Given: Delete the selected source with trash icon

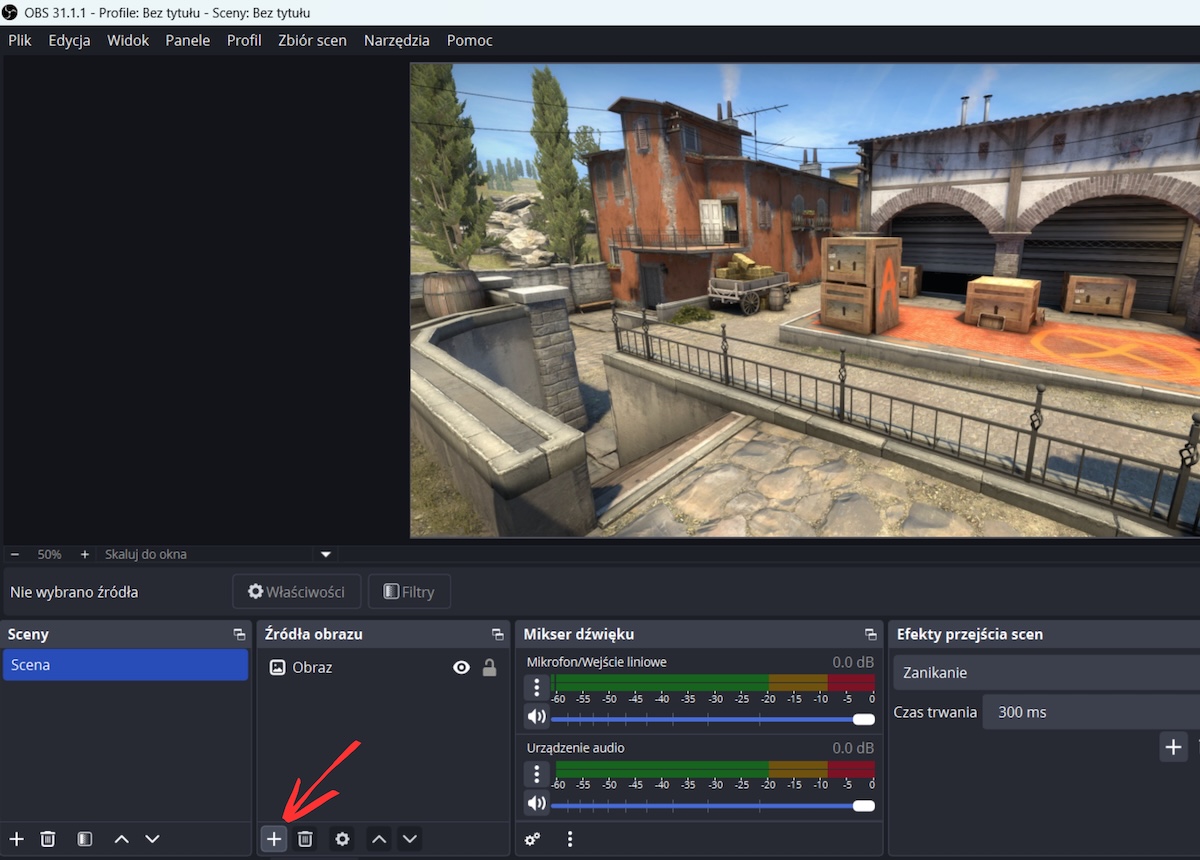Looking at the screenshot, I should click(x=306, y=839).
